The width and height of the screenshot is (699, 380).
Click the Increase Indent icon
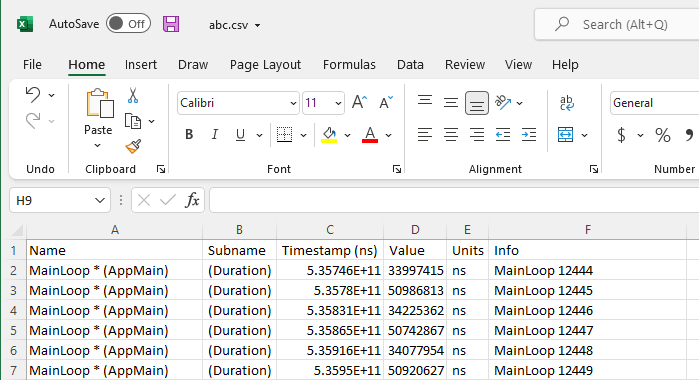[x=529, y=134]
